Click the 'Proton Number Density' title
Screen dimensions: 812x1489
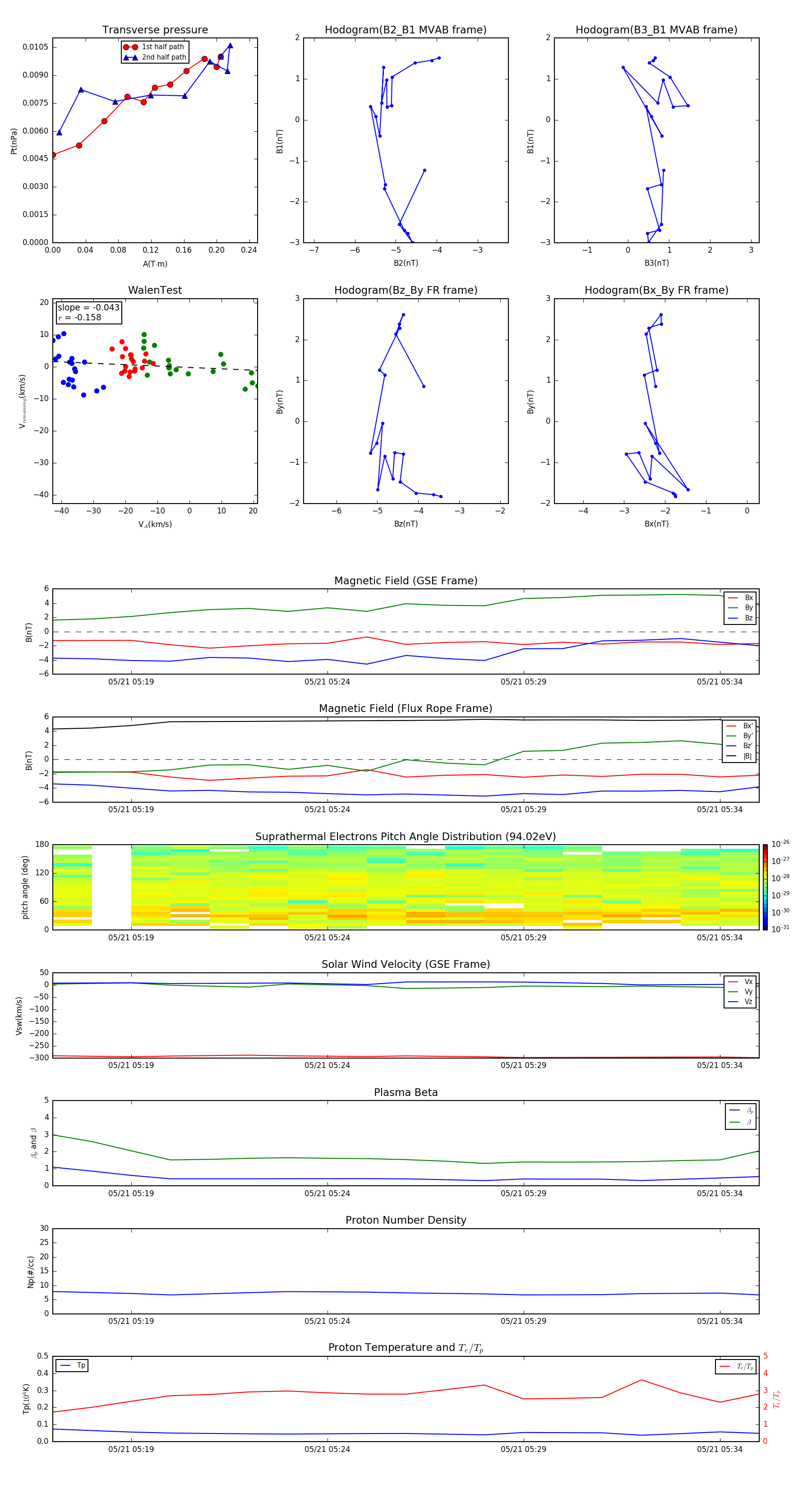pos(406,1221)
